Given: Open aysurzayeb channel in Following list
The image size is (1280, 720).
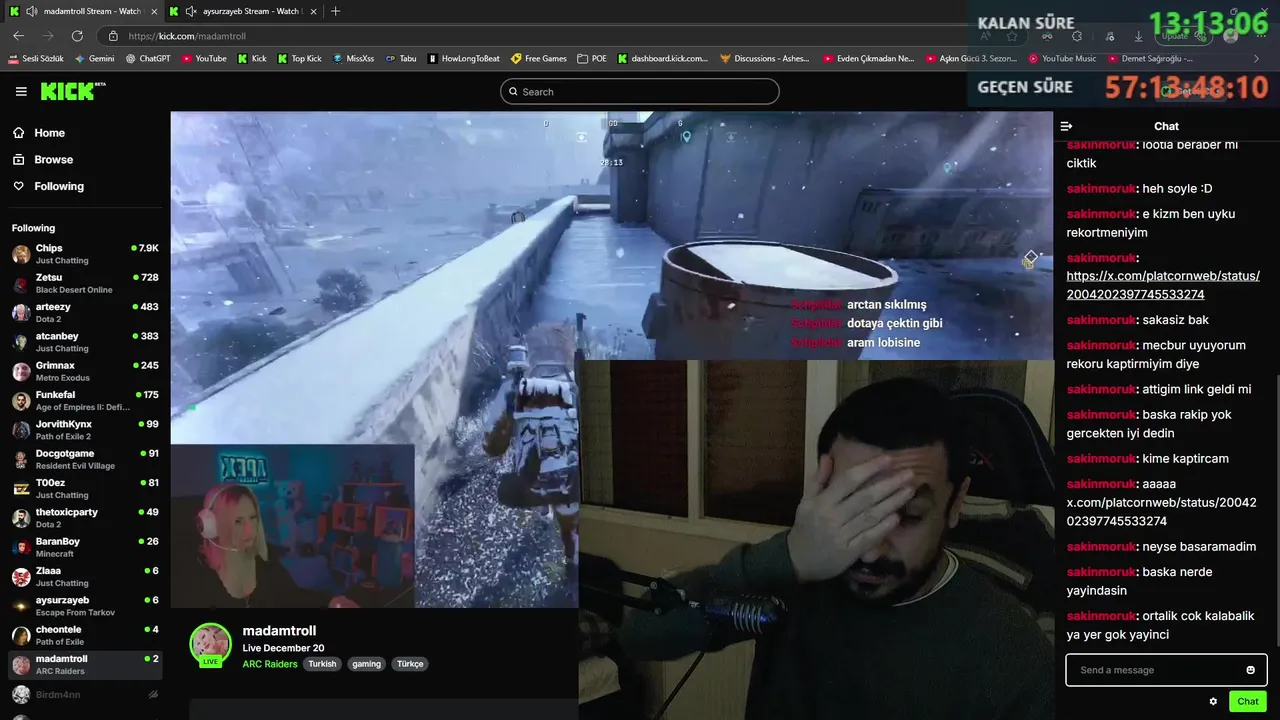Looking at the screenshot, I should (85, 606).
